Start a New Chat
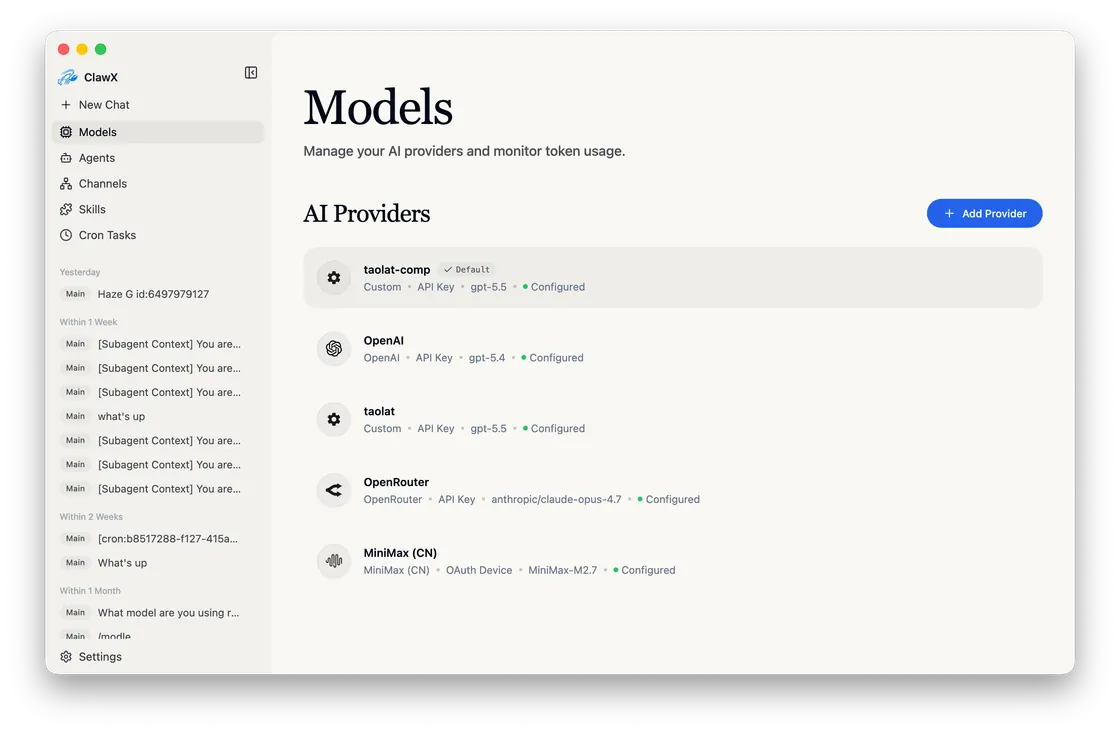1120x734 pixels. pyautogui.click(x=158, y=105)
